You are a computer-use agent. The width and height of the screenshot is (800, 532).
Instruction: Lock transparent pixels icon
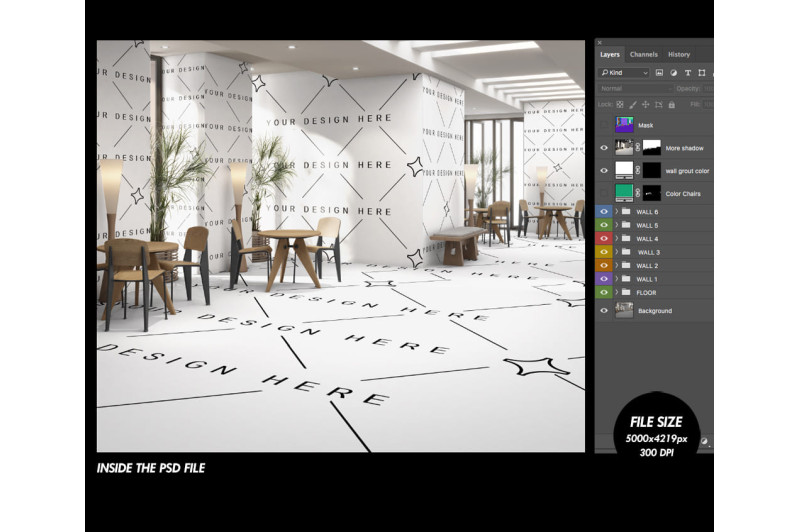click(x=620, y=104)
